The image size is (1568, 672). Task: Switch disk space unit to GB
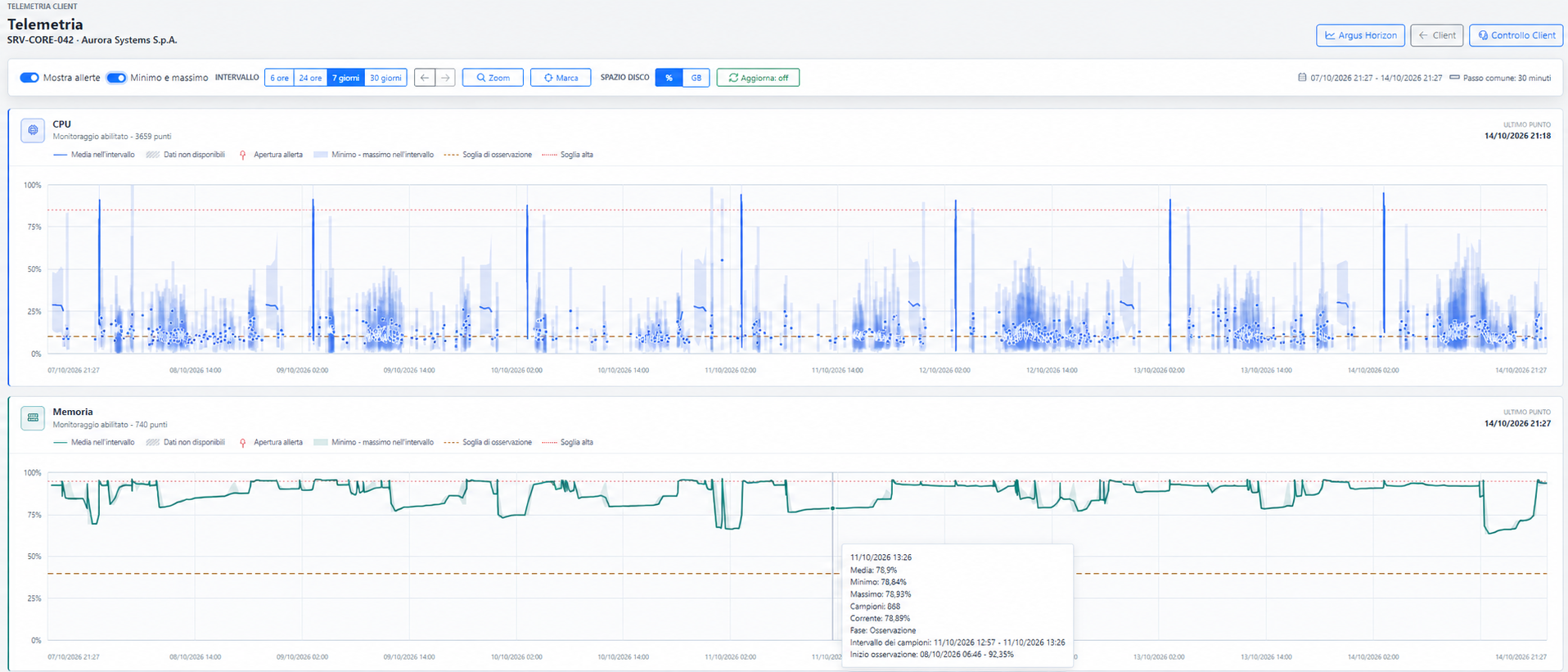696,78
